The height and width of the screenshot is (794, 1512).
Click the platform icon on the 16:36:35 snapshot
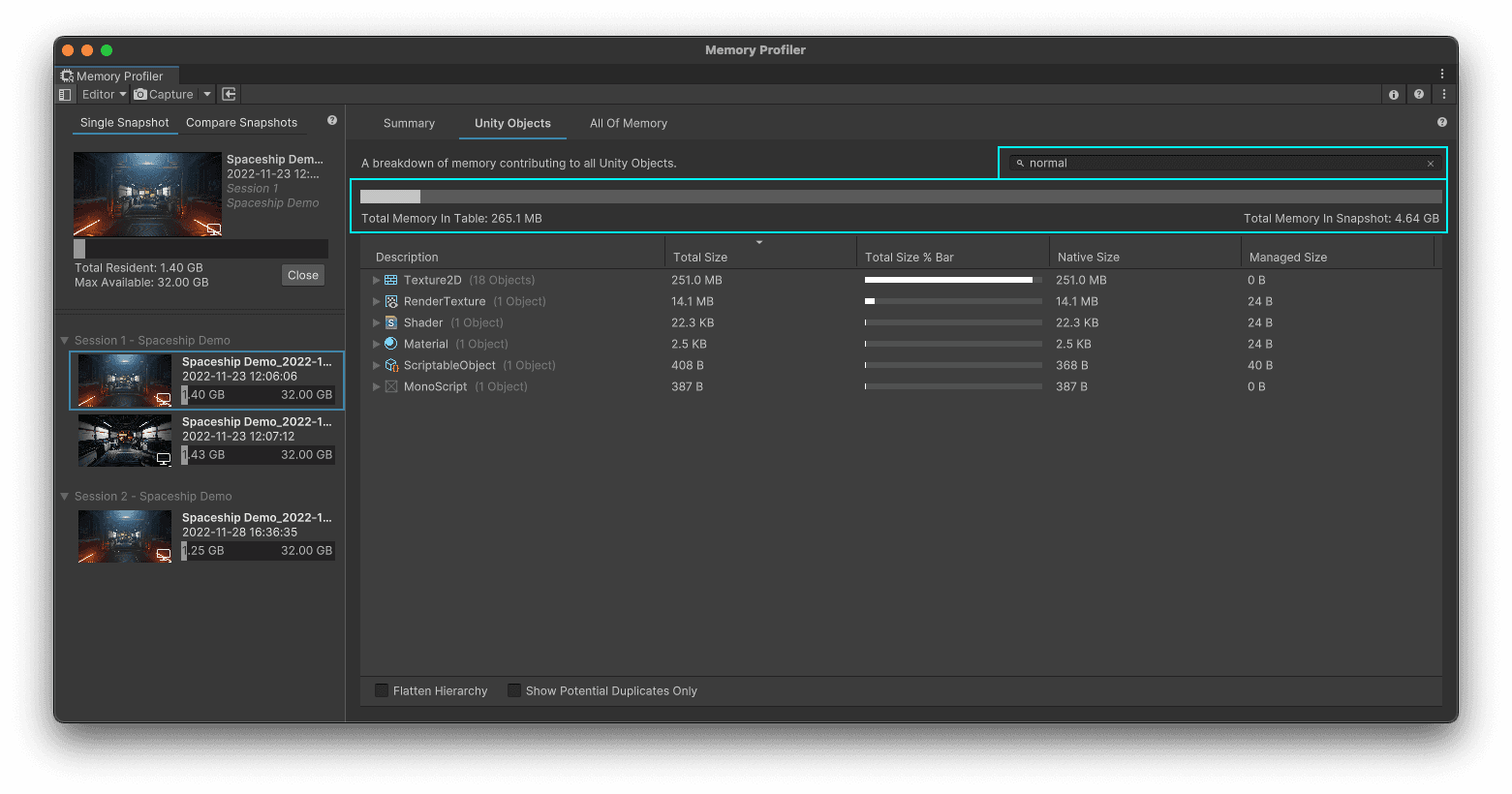coord(164,555)
